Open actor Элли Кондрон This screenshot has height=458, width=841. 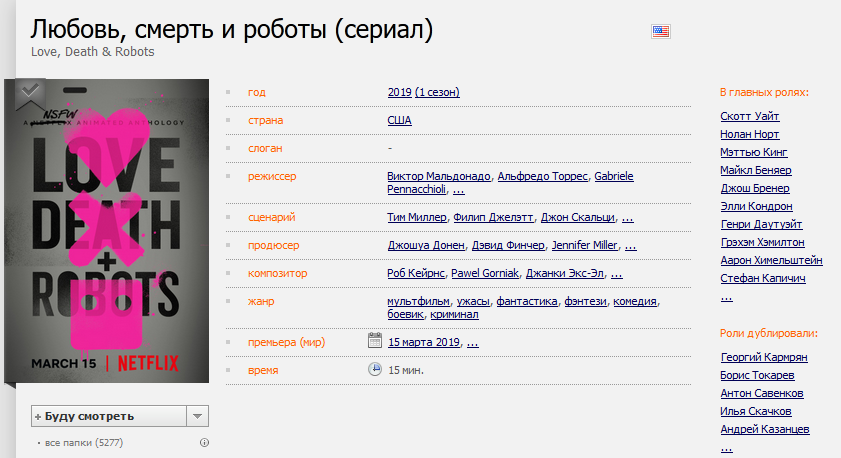(x=756, y=206)
